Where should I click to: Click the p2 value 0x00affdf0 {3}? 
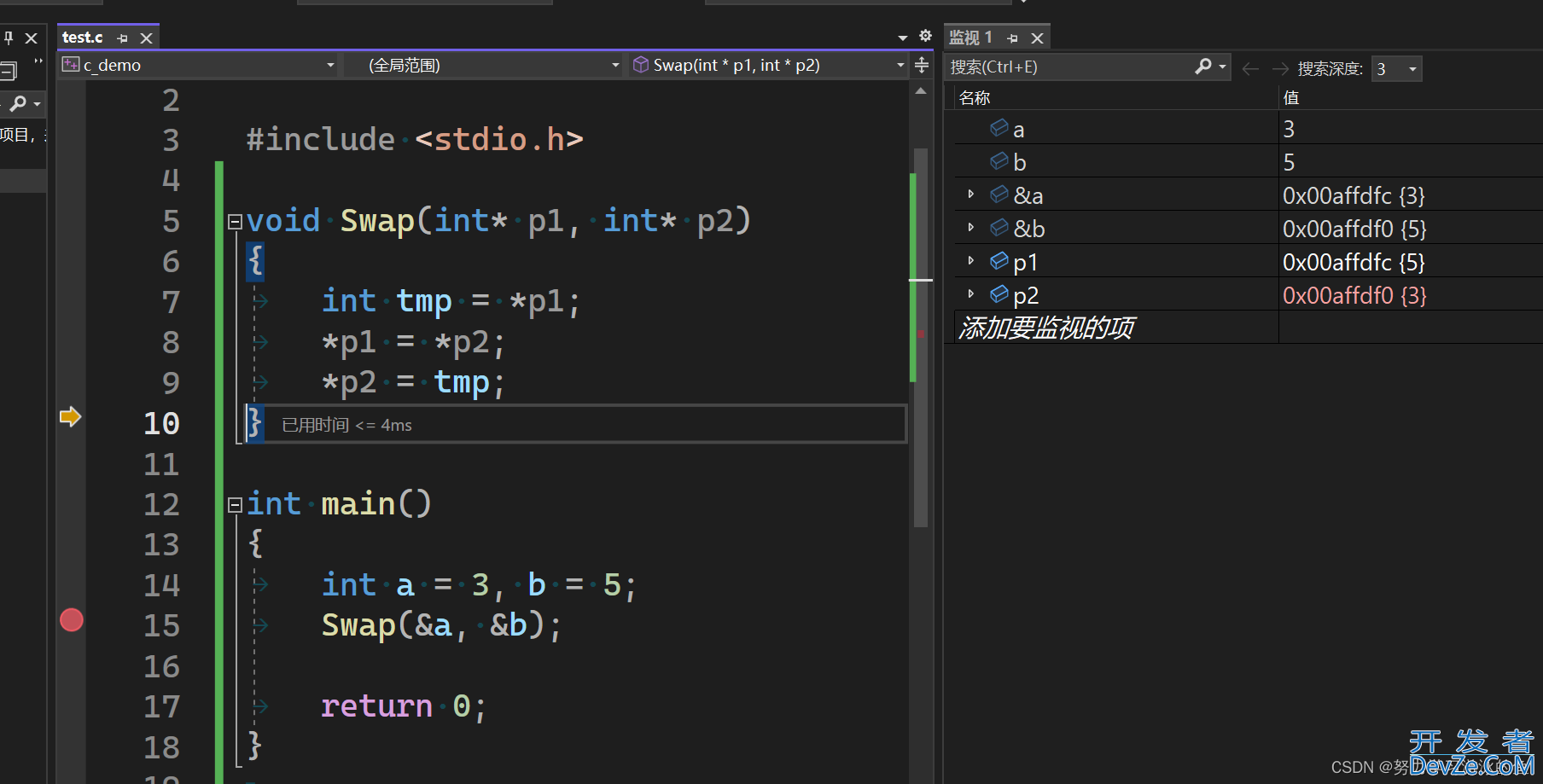(1354, 295)
